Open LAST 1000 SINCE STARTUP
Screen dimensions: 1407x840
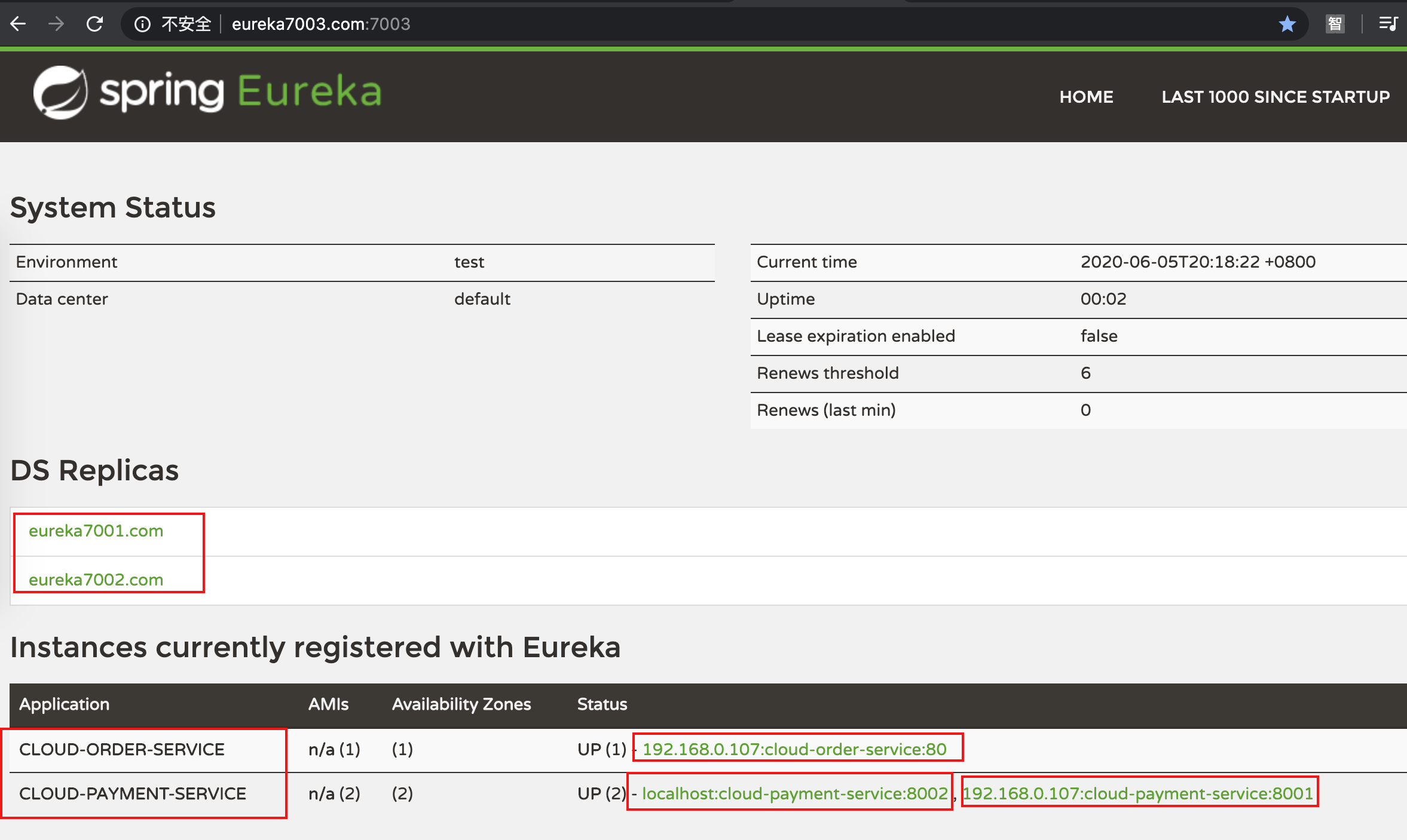coord(1275,97)
